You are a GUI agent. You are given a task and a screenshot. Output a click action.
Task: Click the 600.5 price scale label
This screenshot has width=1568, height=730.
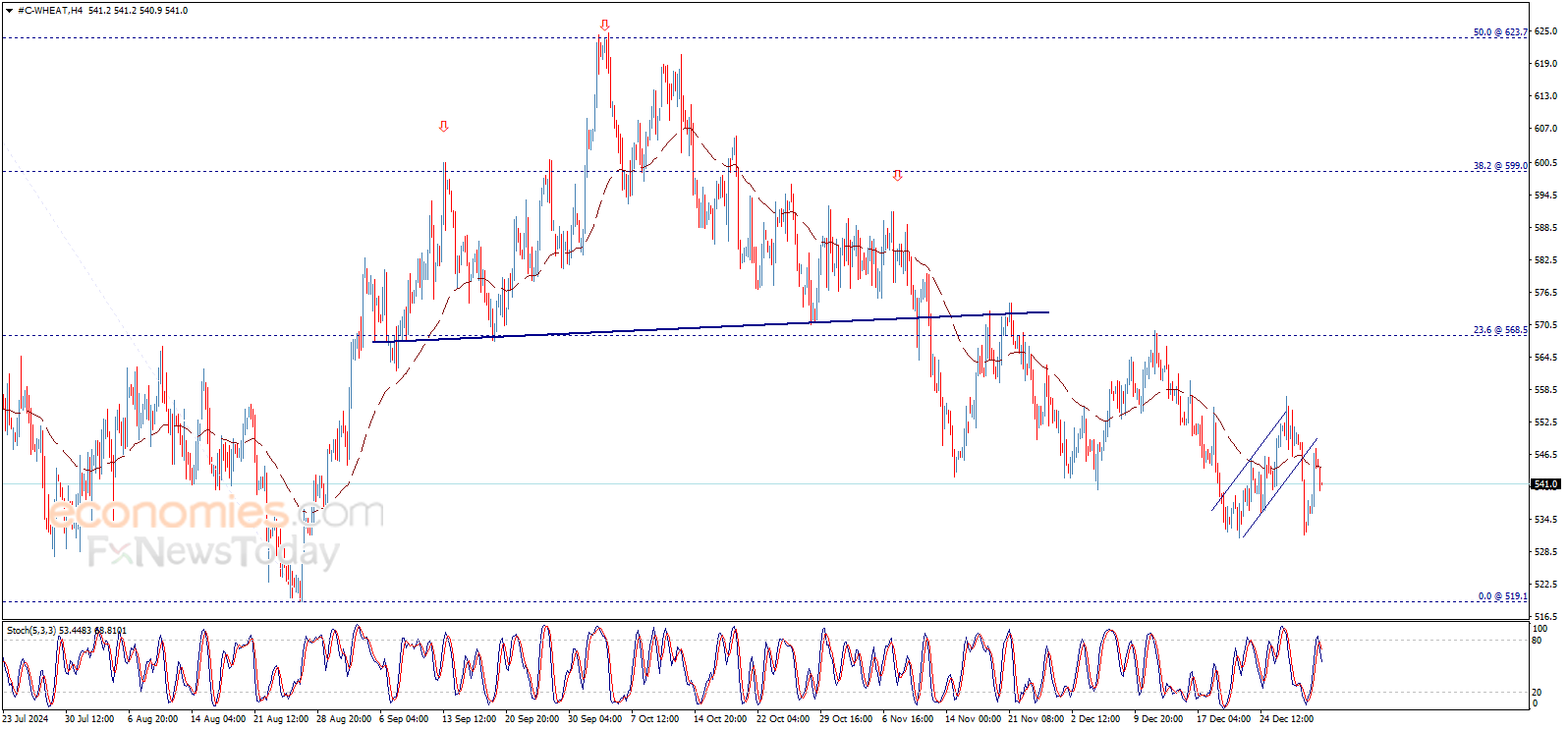click(x=1545, y=163)
